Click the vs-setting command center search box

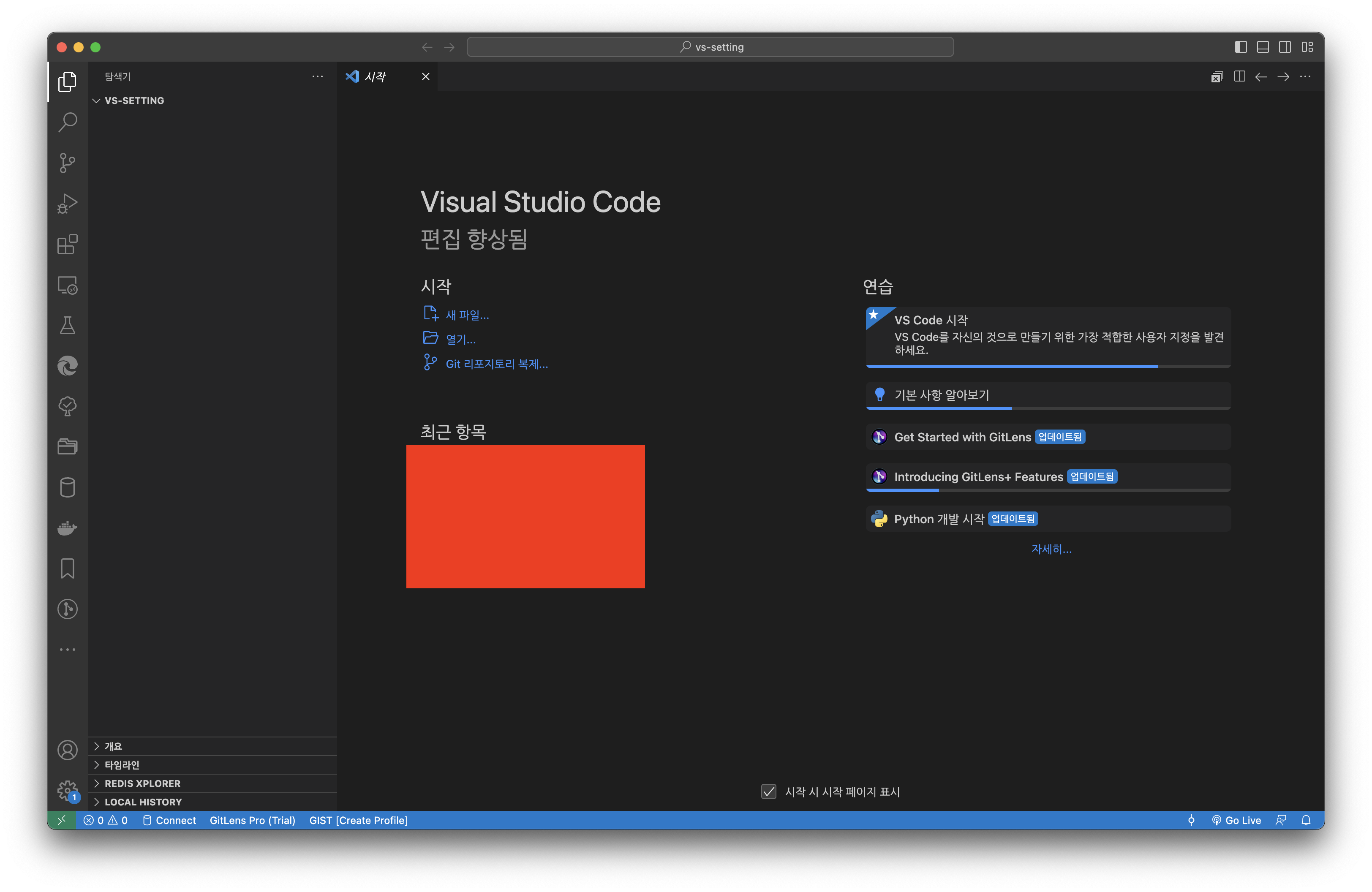pos(710,47)
